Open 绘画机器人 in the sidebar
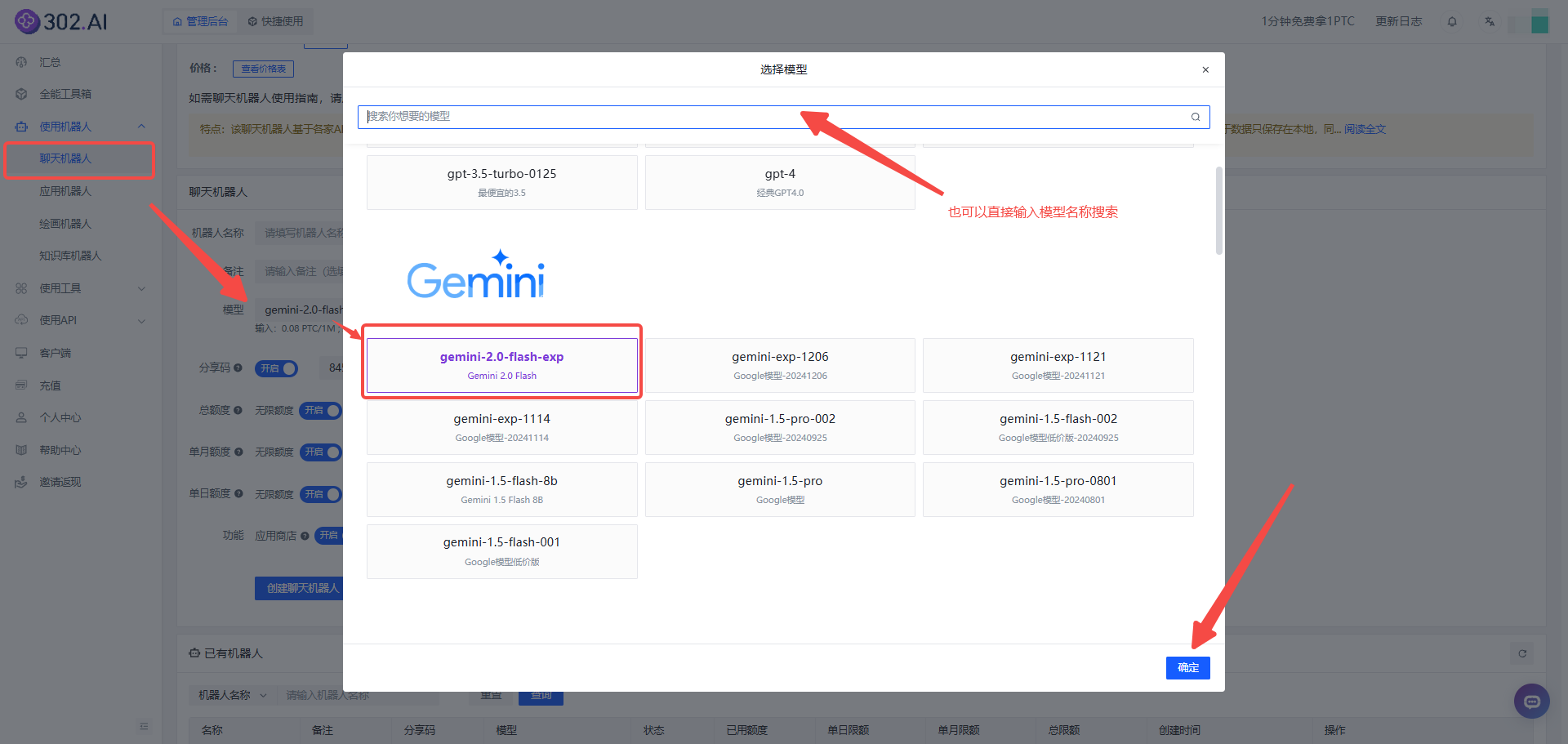Screen dimensions: 1568x744 (65, 224)
